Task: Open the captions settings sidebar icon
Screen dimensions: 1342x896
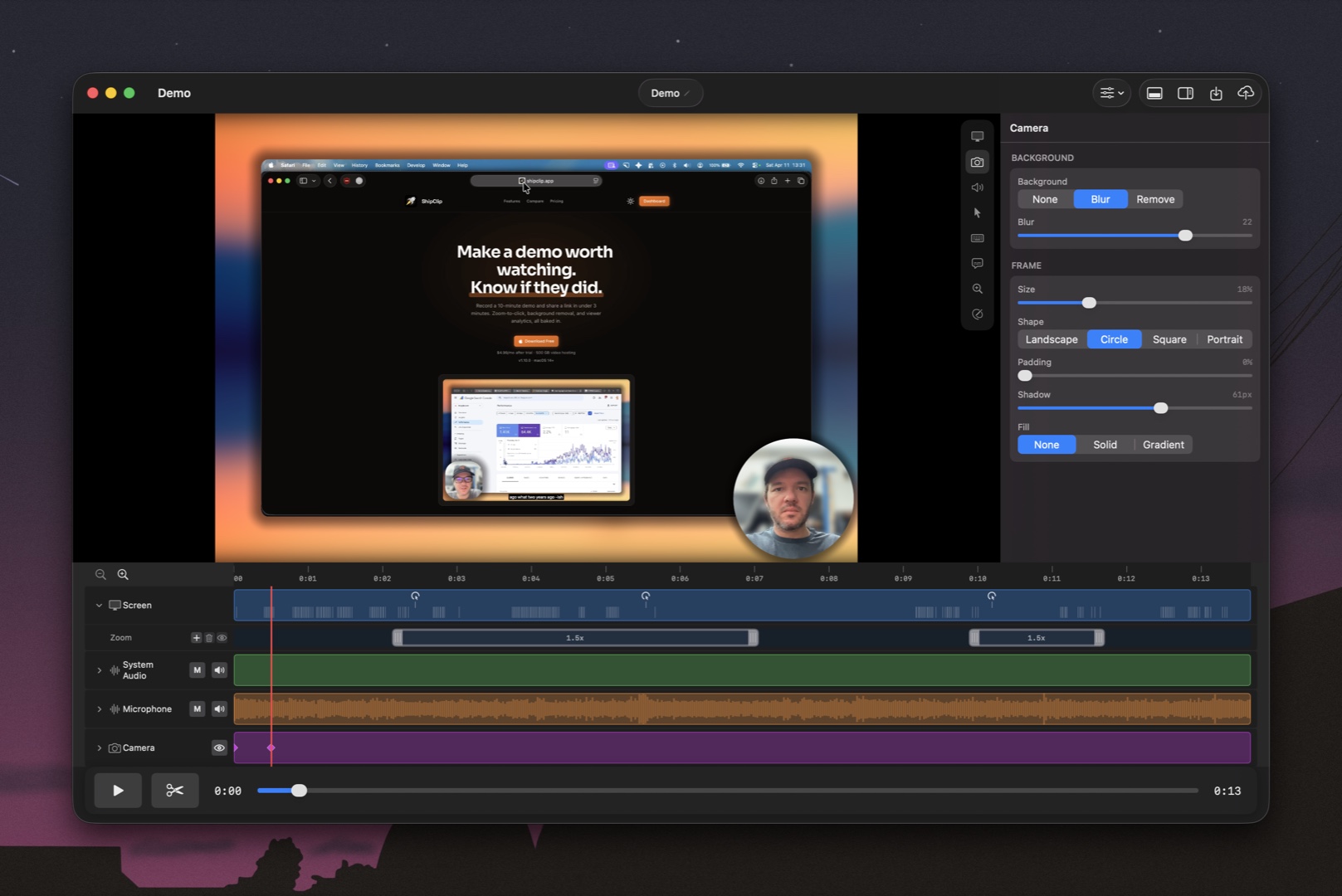Action: 977,264
